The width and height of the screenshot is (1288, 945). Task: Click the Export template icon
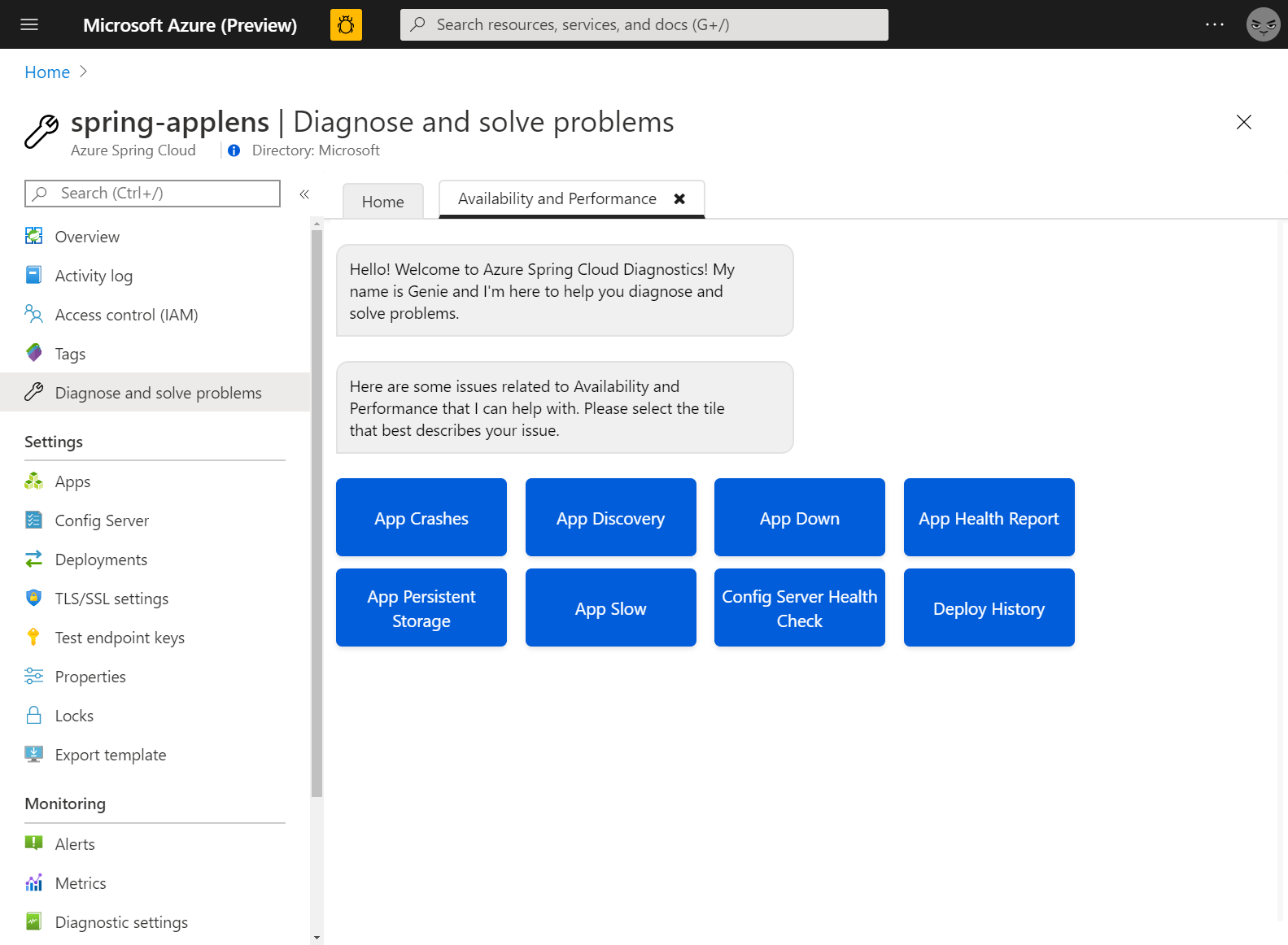click(33, 754)
